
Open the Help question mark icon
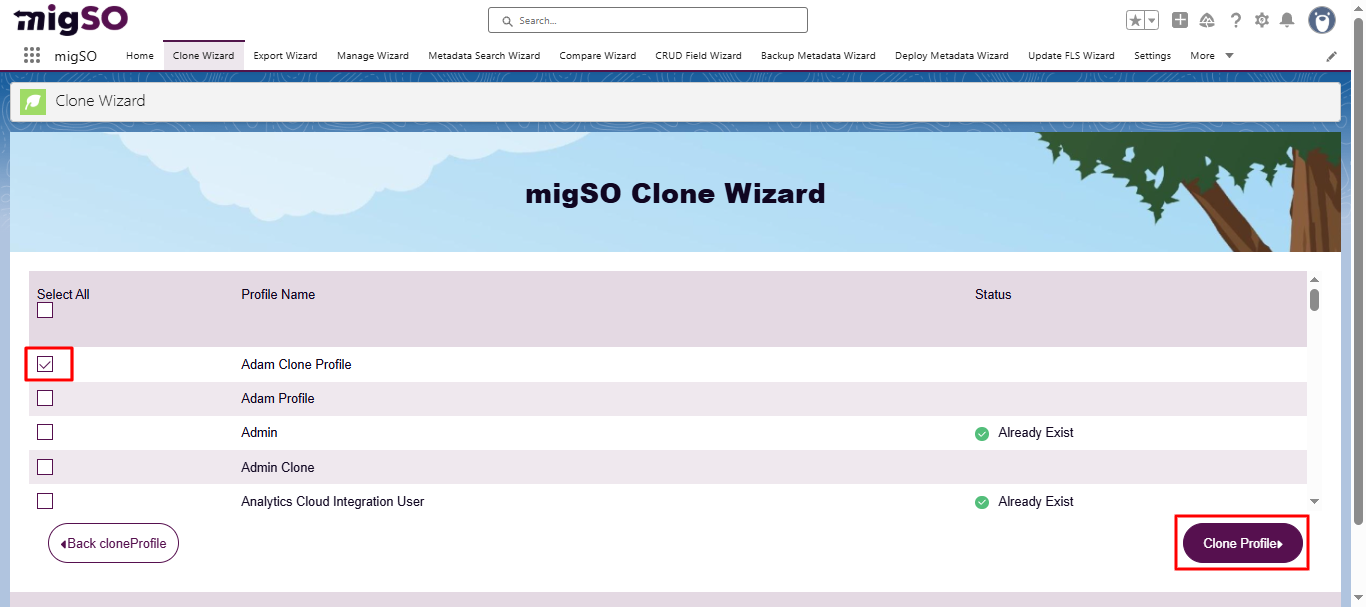[1236, 20]
